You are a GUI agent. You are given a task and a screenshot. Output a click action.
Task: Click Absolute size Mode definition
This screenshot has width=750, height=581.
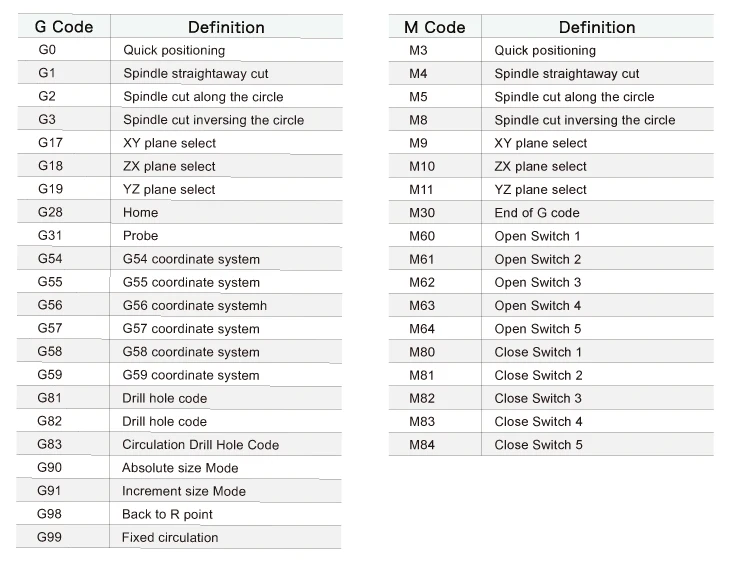point(180,468)
